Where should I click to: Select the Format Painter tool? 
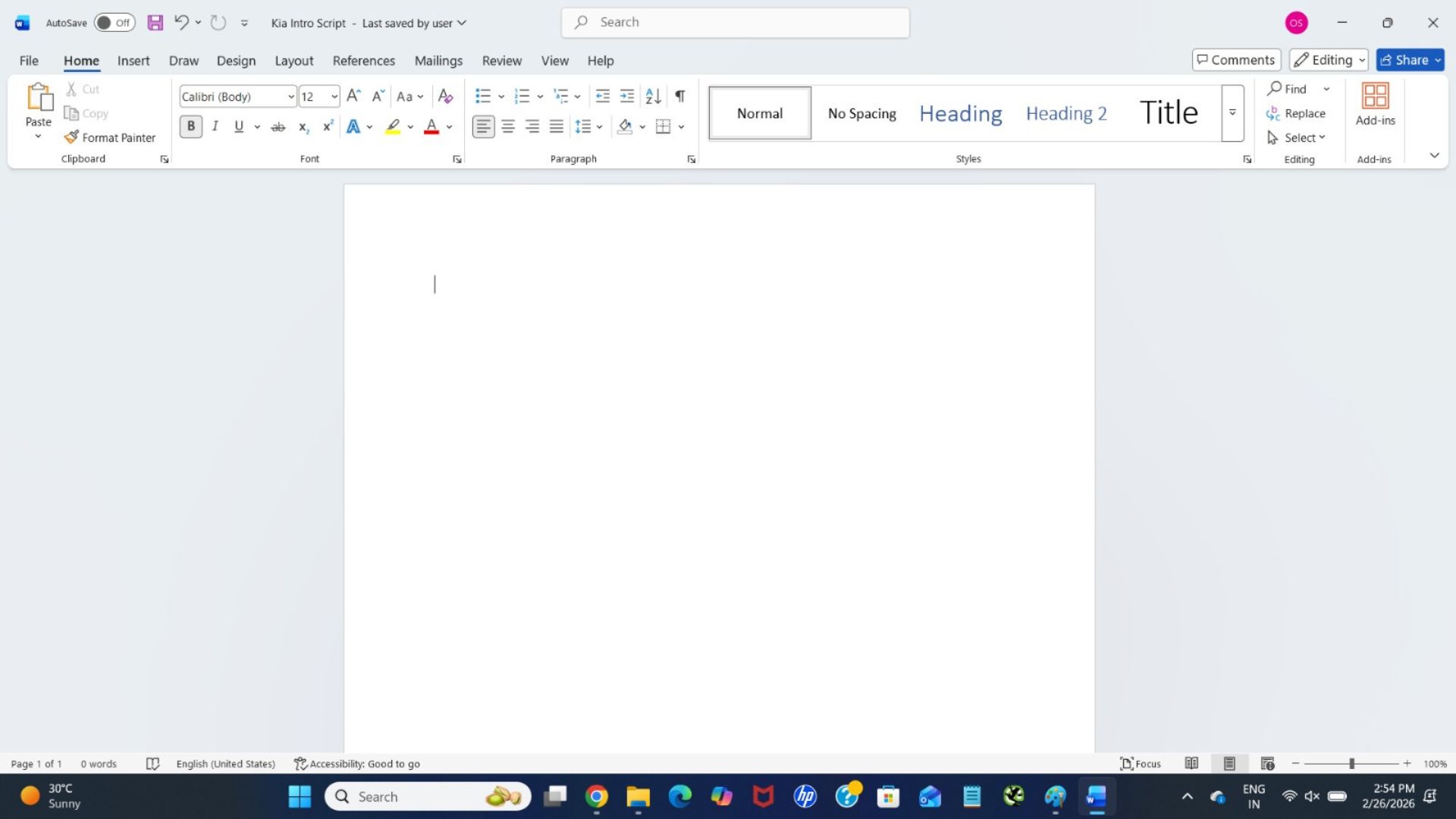tap(109, 137)
